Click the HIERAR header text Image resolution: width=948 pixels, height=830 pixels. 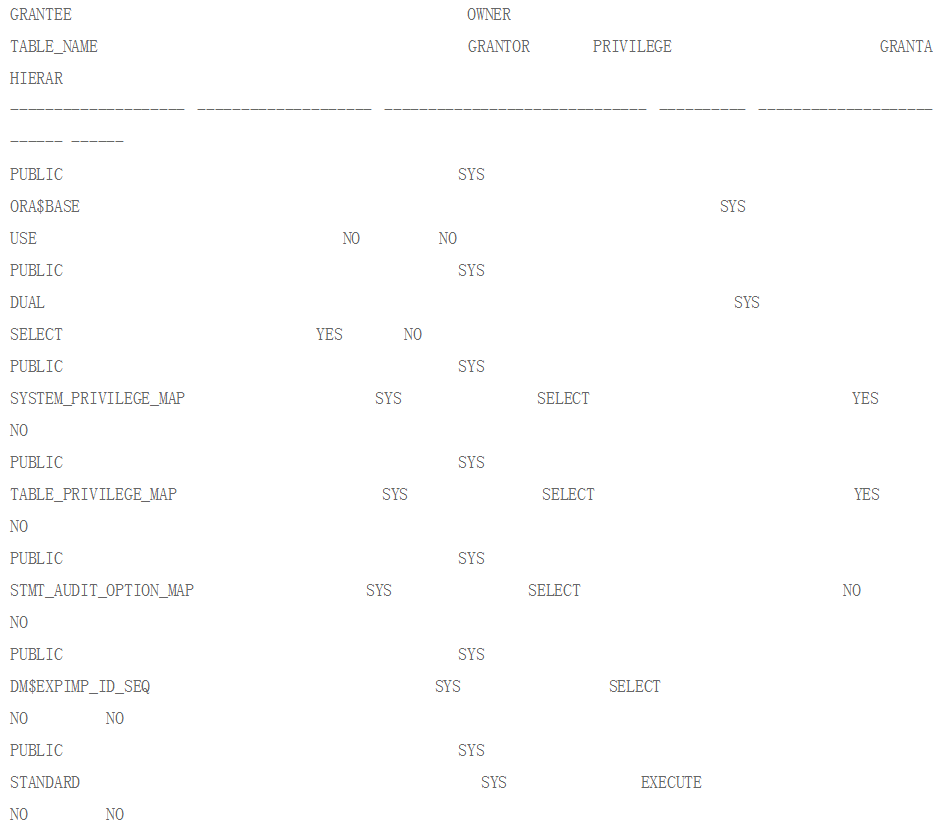point(36,79)
